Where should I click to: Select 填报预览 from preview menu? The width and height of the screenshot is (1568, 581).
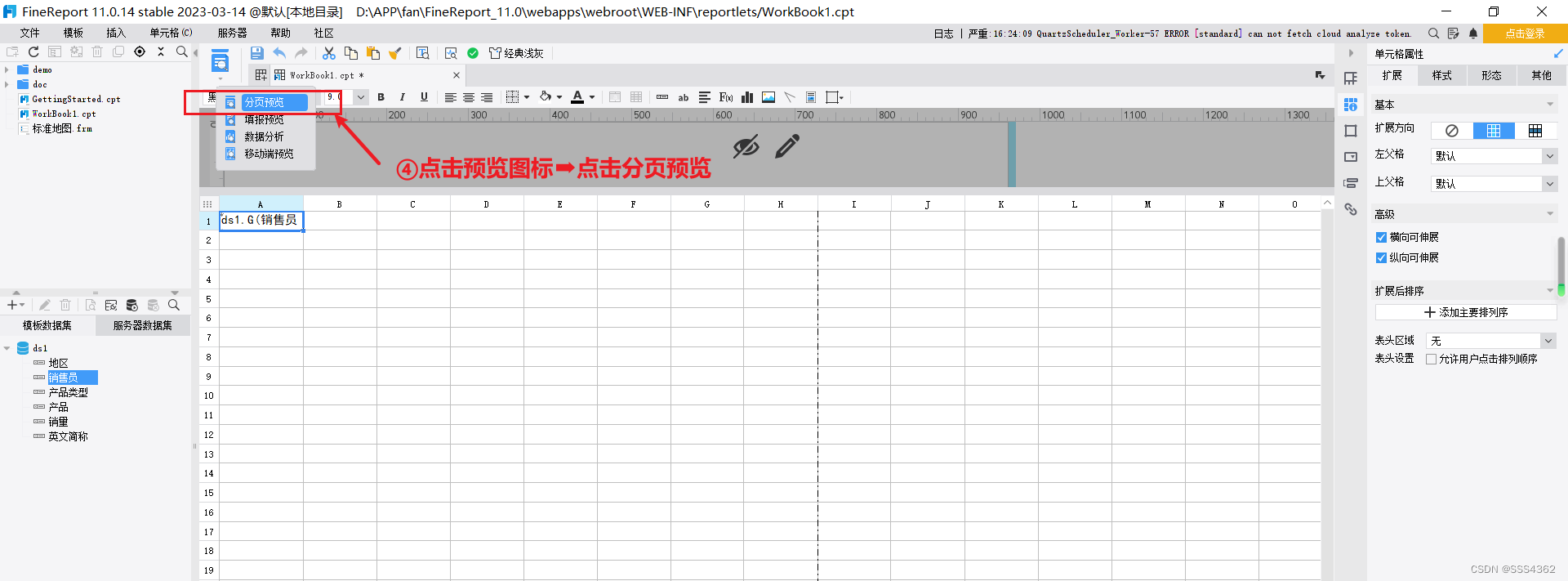click(x=264, y=119)
